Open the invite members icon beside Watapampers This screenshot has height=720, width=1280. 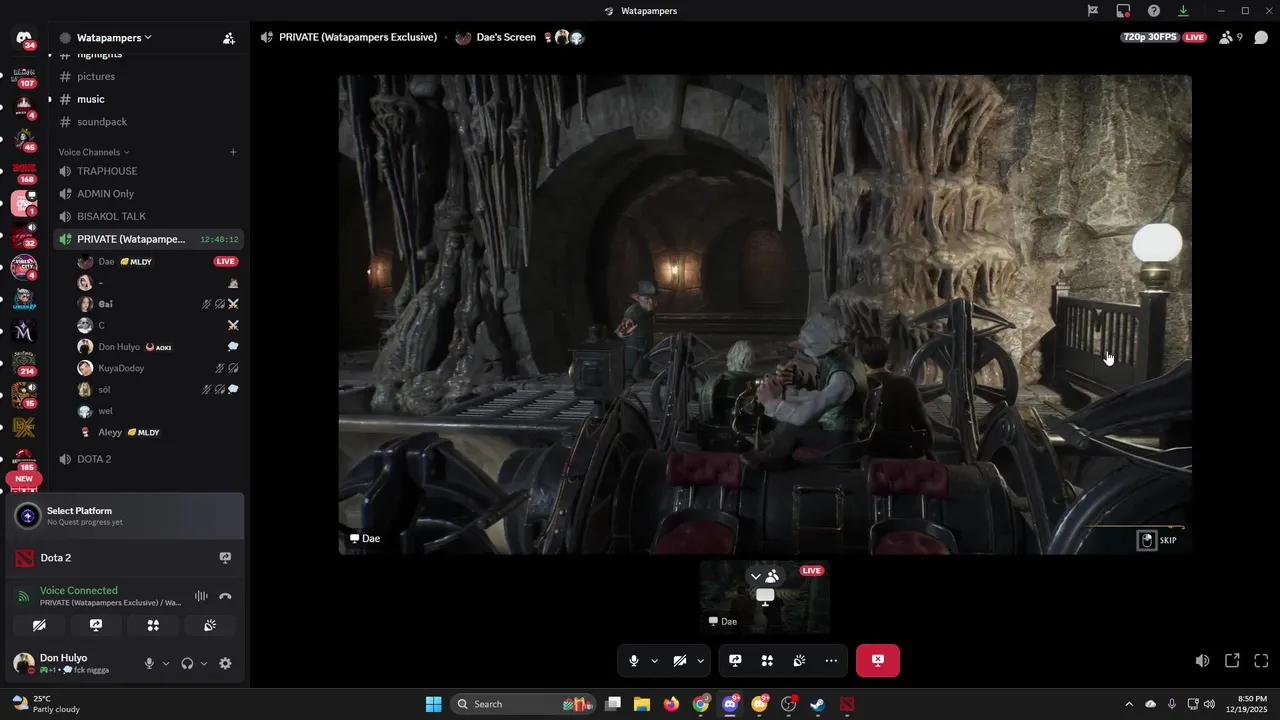point(229,38)
